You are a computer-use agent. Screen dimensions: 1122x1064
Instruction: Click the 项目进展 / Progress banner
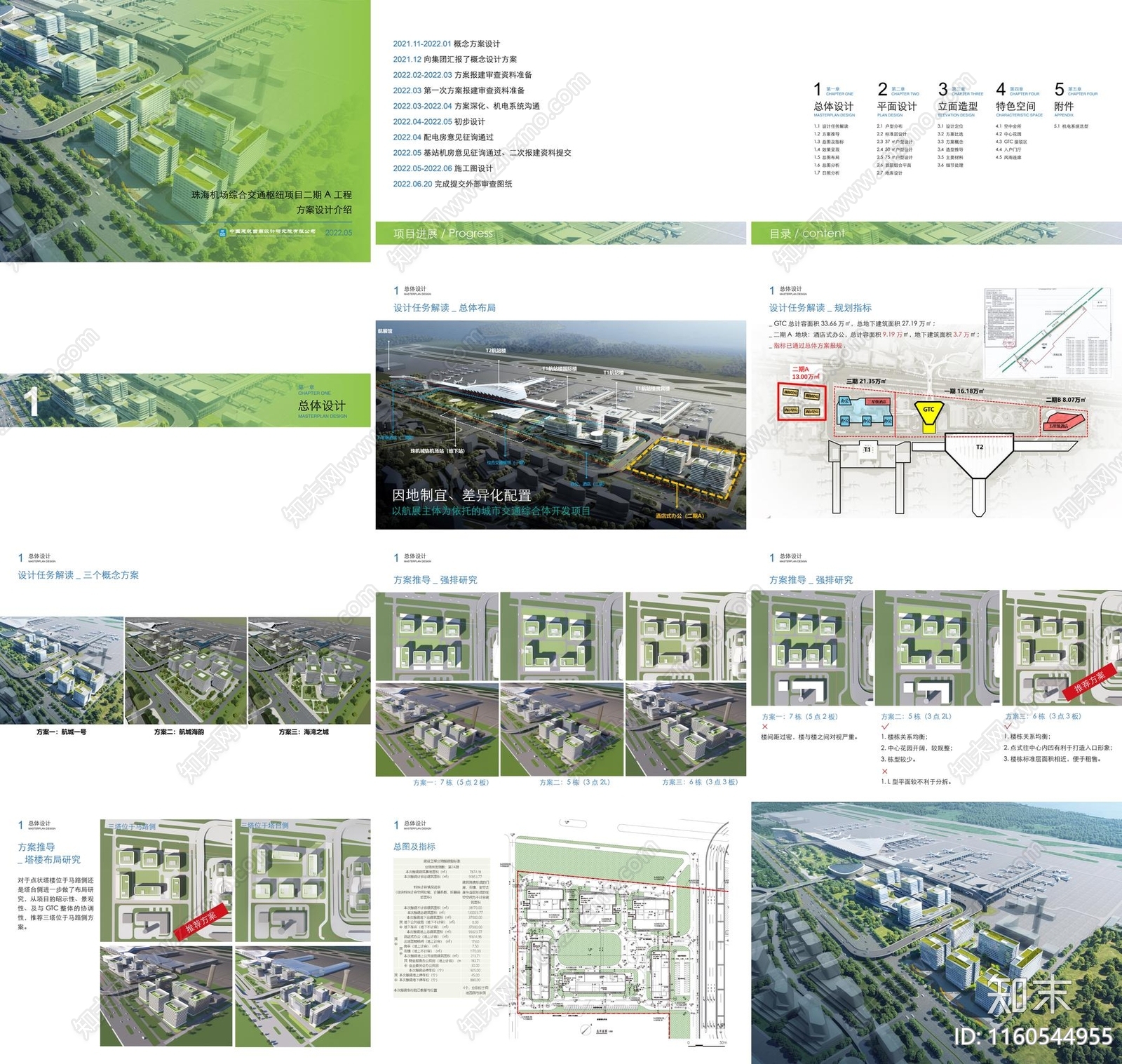tap(561, 234)
